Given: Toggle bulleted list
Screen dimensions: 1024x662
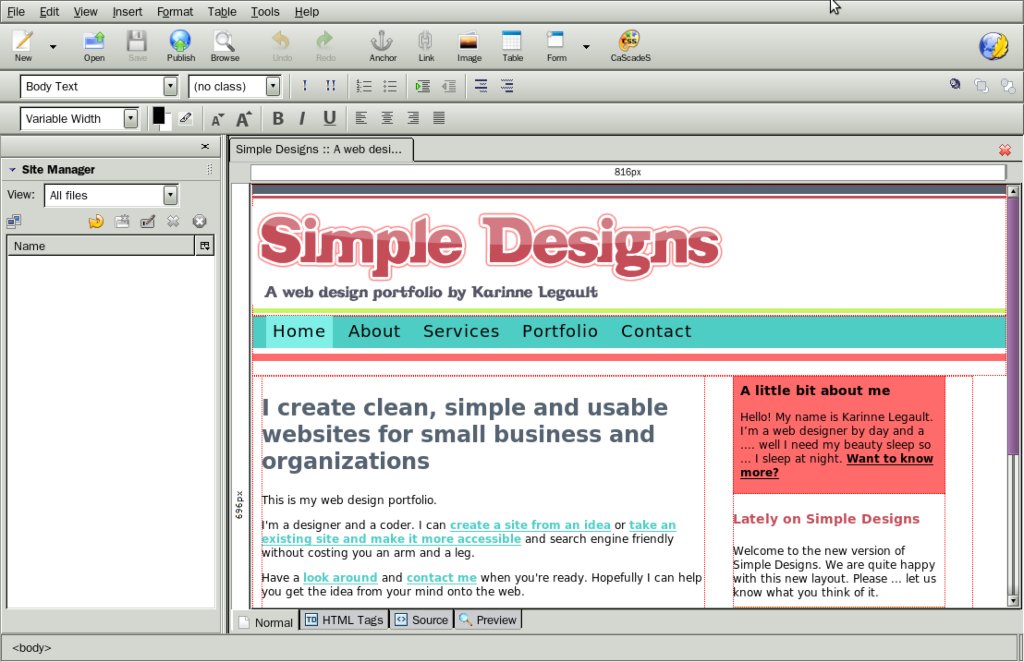Looking at the screenshot, I should [390, 86].
